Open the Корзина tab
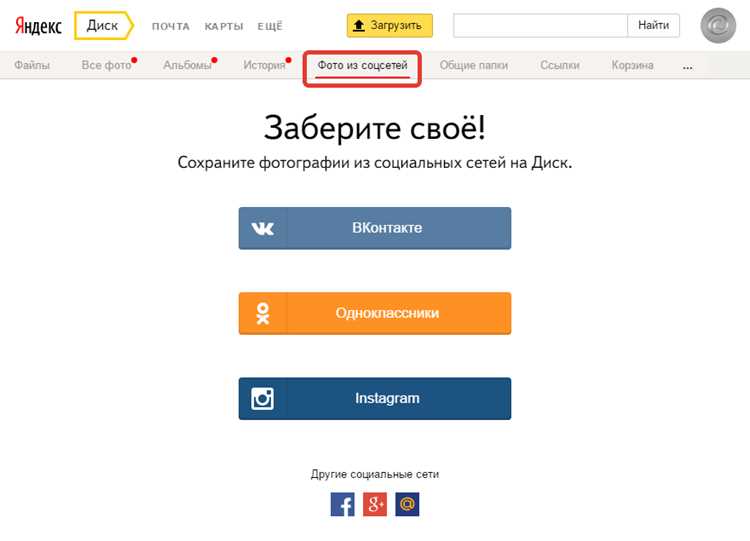This screenshot has width=750, height=541. click(x=632, y=65)
